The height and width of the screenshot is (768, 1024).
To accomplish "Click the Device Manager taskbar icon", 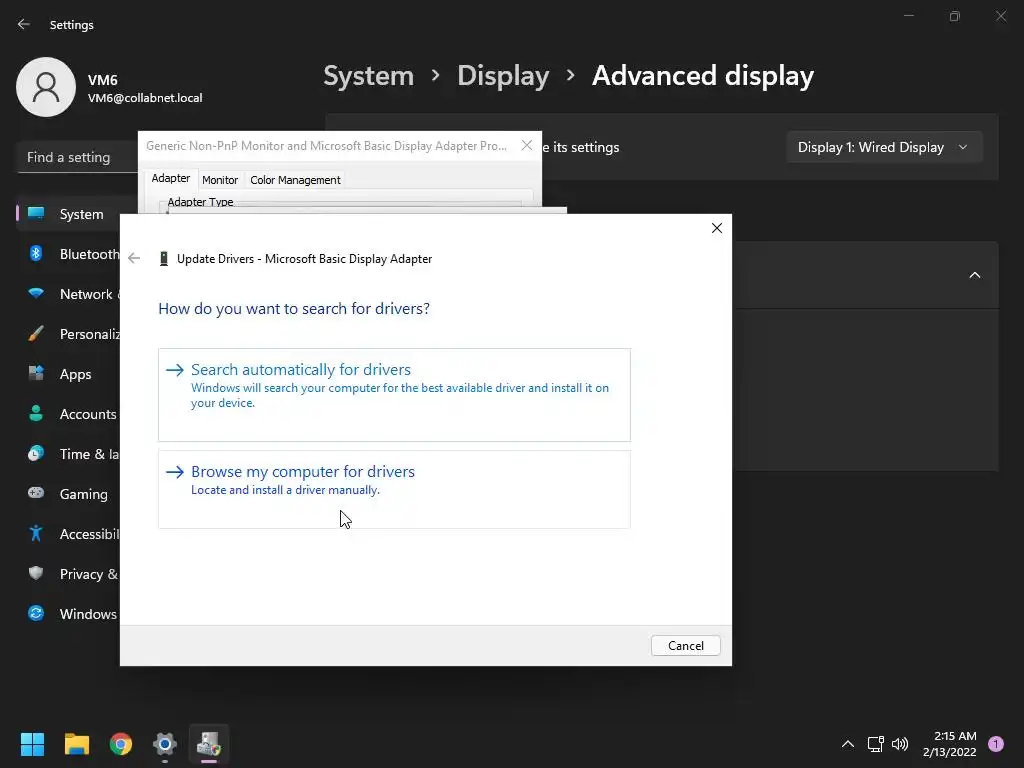I will pyautogui.click(x=209, y=744).
